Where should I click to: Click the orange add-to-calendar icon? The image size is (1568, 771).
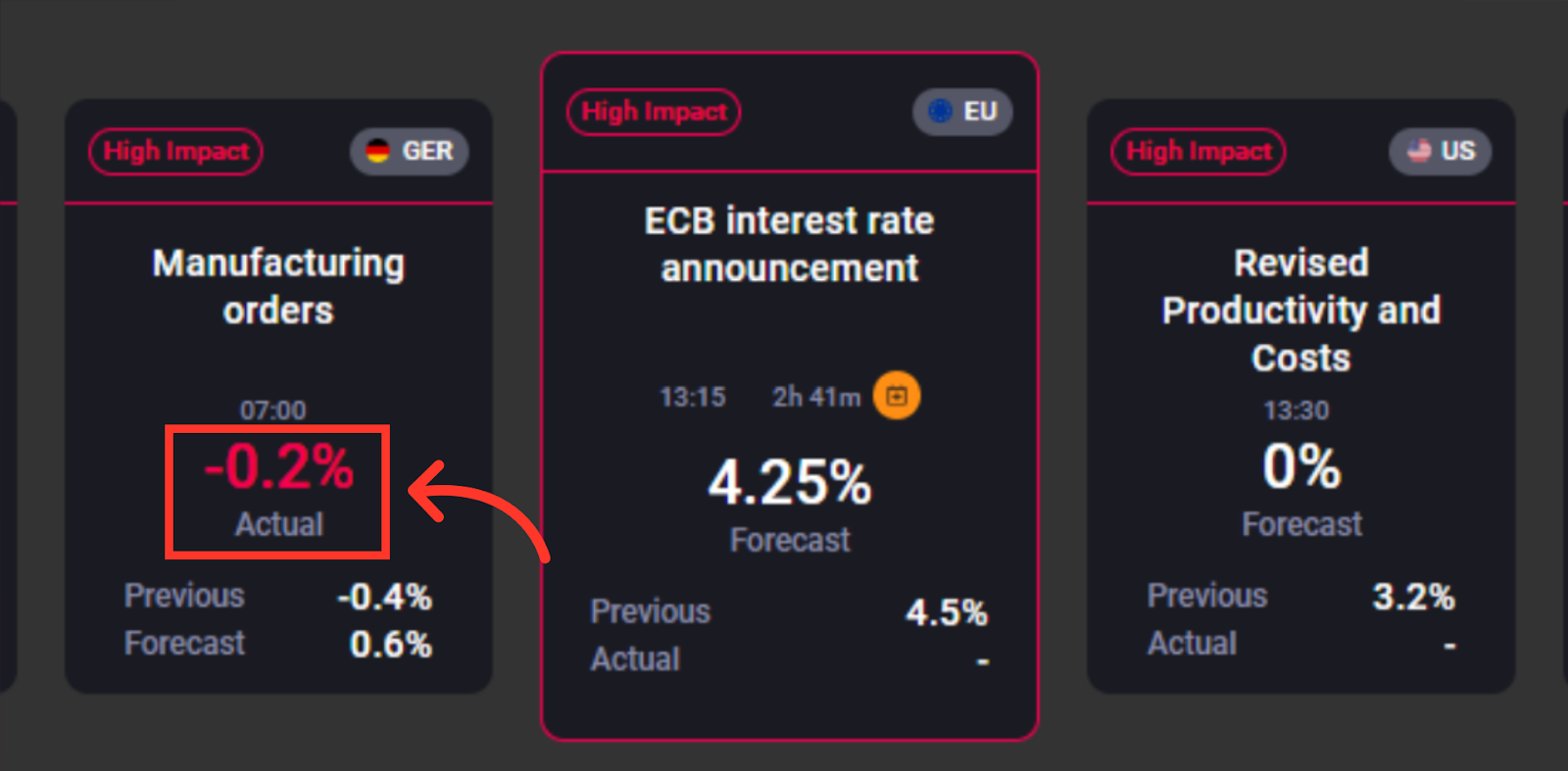tap(897, 396)
